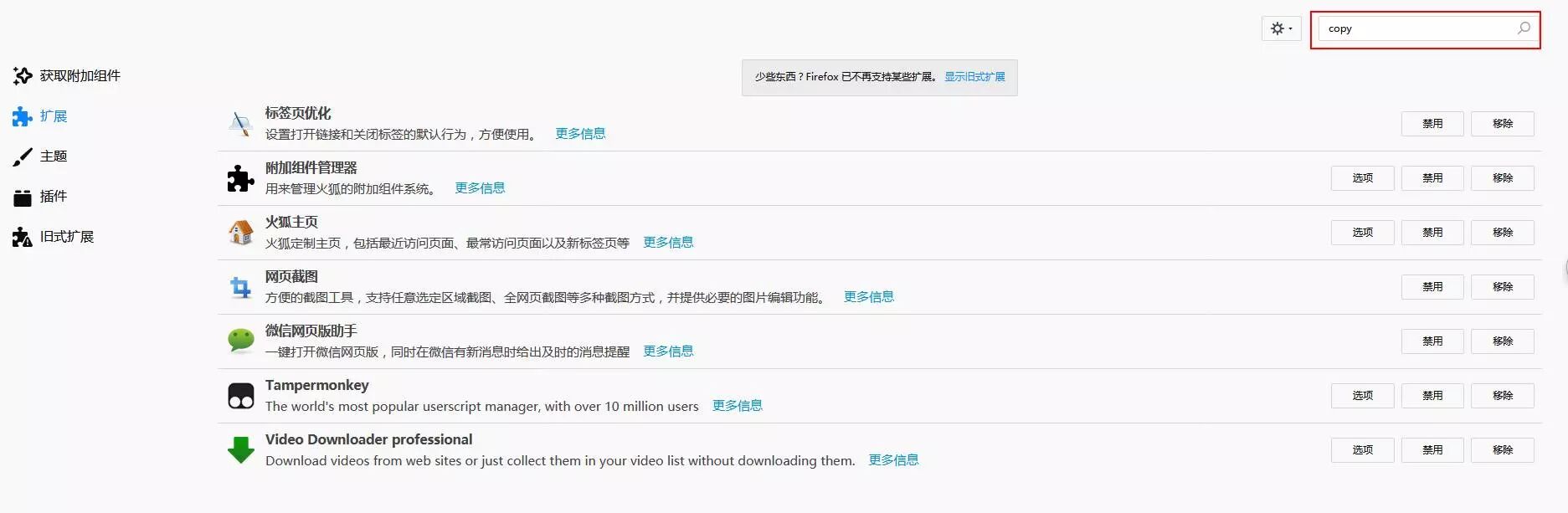The width and height of the screenshot is (1568, 513).
Task: Select the 微信网页版助手 extension title
Action: [311, 331]
